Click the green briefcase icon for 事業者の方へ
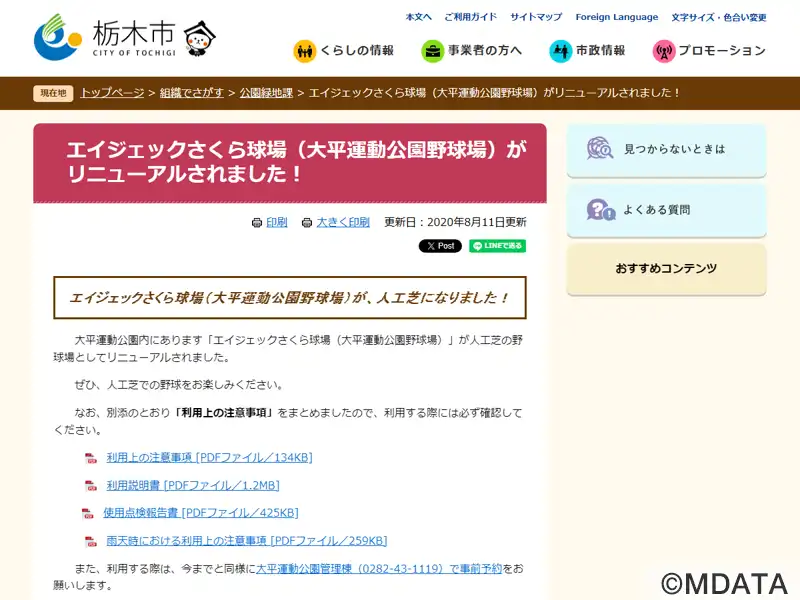 tap(433, 52)
